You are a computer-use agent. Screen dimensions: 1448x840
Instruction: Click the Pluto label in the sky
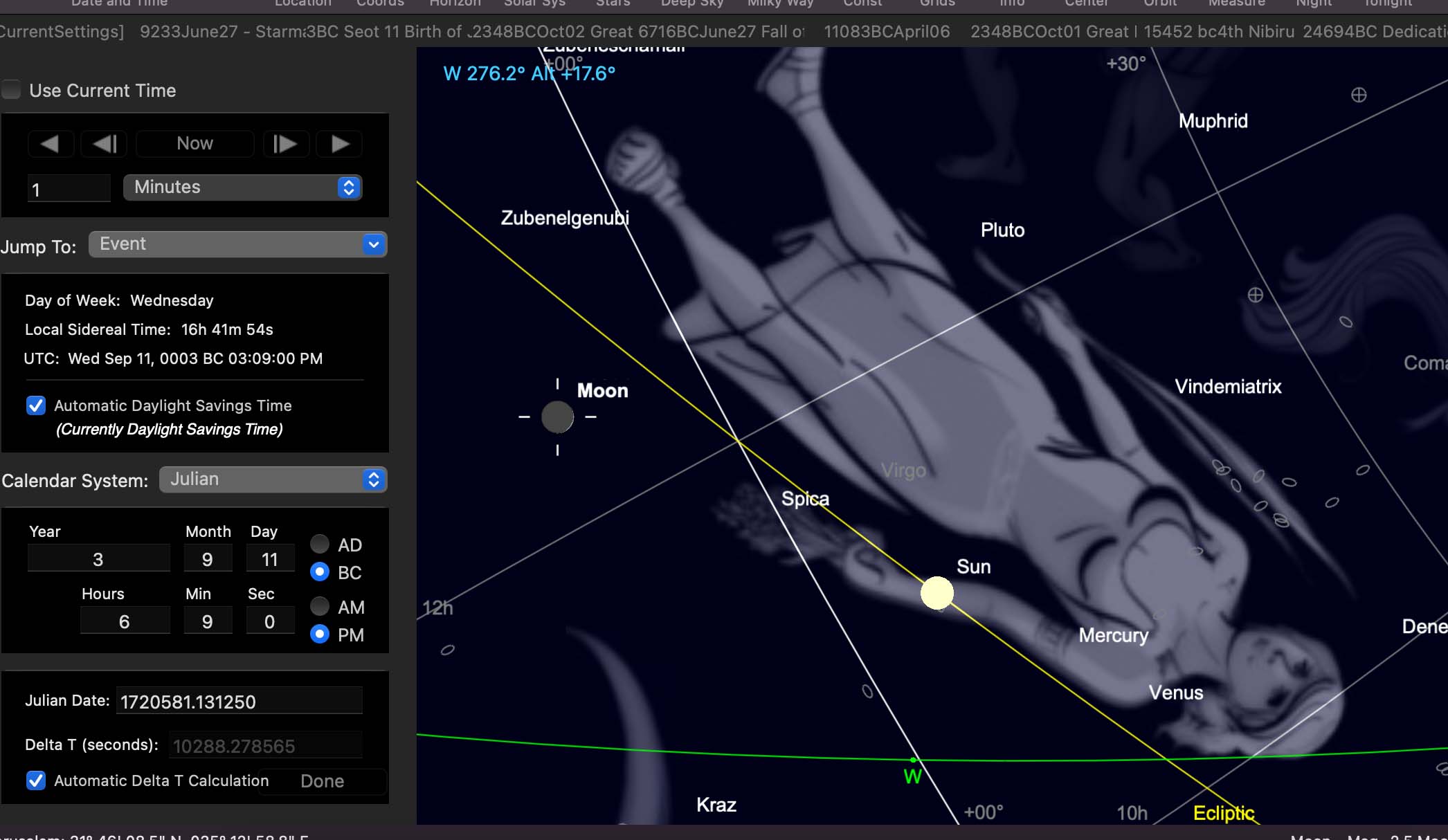coord(1002,230)
